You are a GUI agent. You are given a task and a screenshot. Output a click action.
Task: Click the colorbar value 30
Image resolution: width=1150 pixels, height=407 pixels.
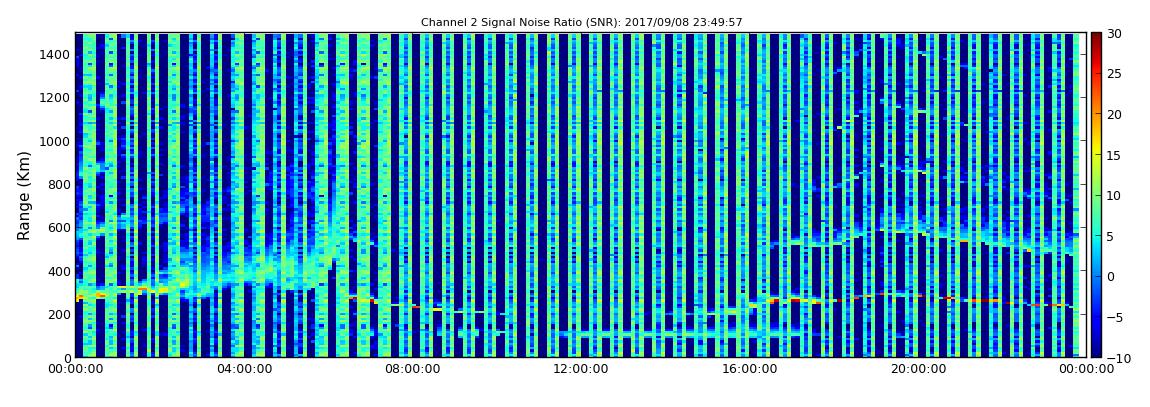(x=1114, y=34)
